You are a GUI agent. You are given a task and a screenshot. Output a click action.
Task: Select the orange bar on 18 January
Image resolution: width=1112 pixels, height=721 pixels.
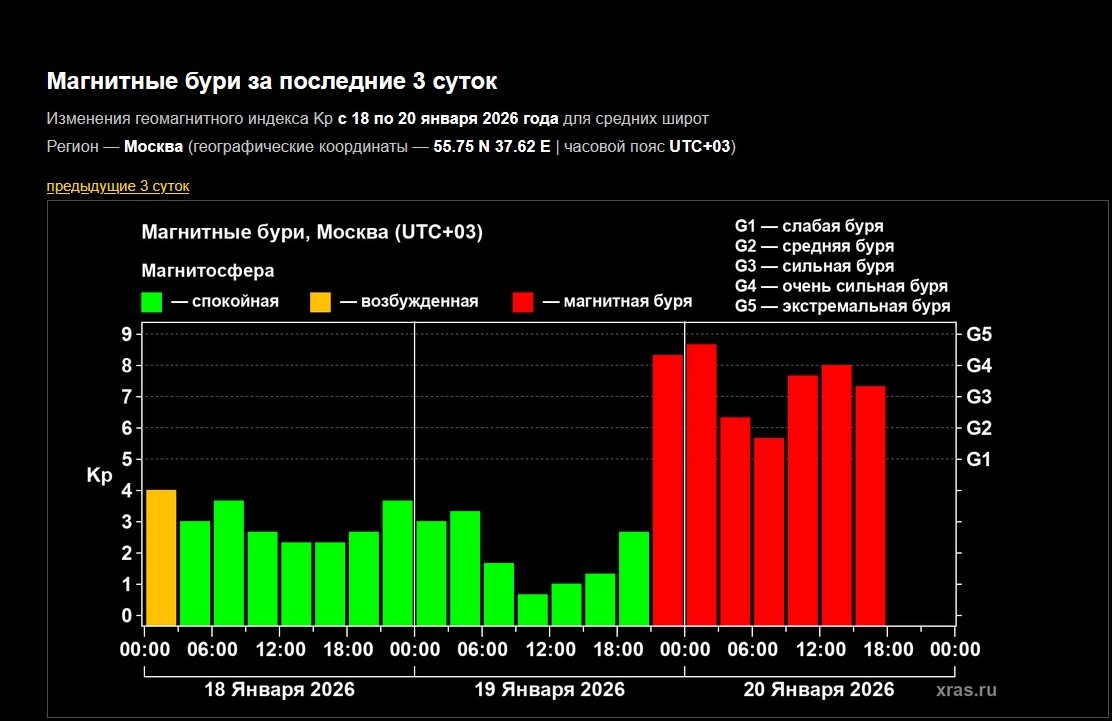(161, 557)
